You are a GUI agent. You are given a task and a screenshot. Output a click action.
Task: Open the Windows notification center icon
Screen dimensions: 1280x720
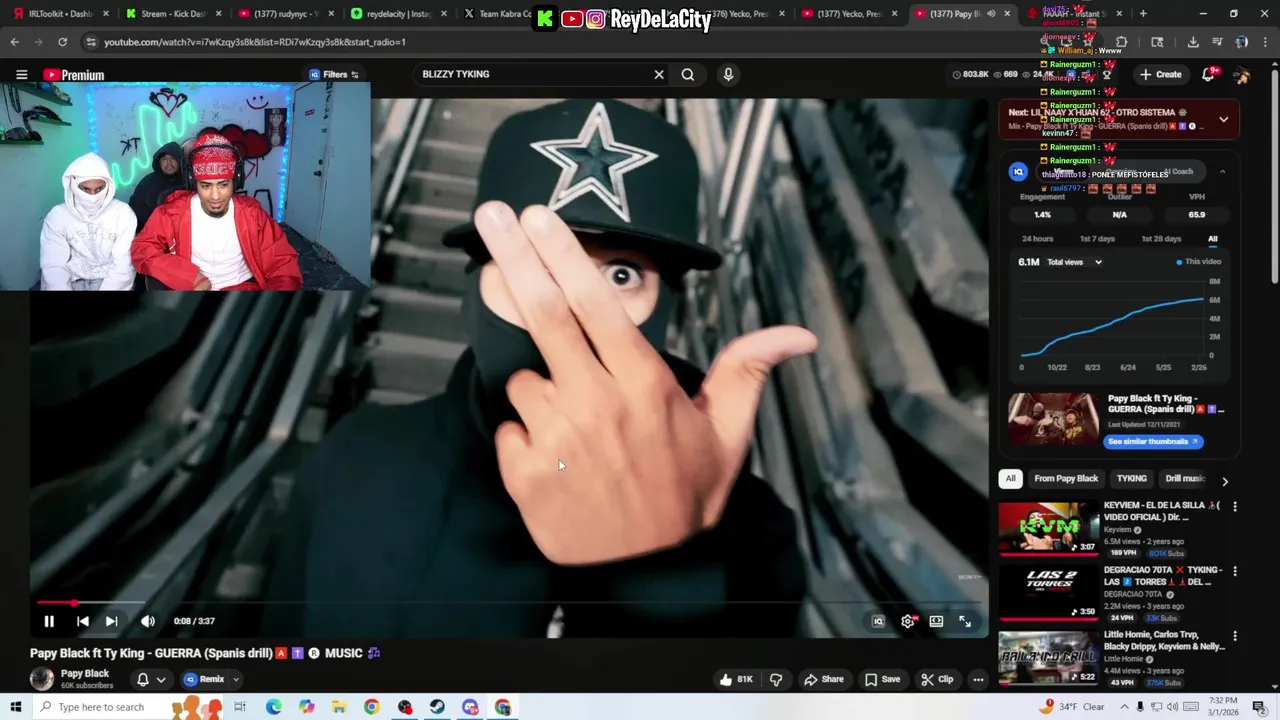1260,707
